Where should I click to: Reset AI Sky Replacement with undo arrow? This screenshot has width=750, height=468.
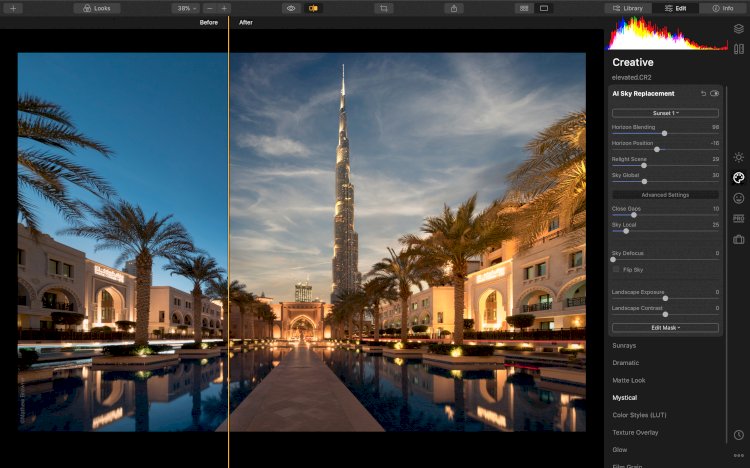[x=703, y=94]
